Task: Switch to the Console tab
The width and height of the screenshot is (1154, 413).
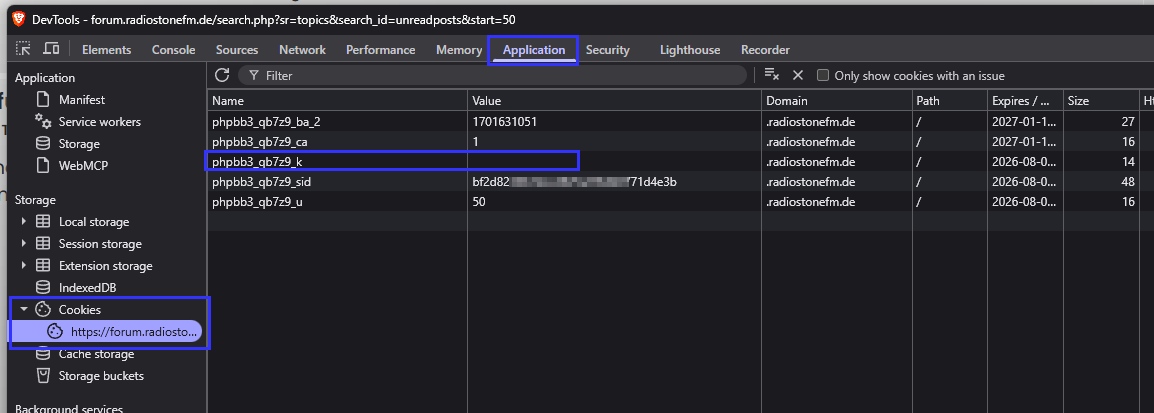Action: (x=174, y=49)
